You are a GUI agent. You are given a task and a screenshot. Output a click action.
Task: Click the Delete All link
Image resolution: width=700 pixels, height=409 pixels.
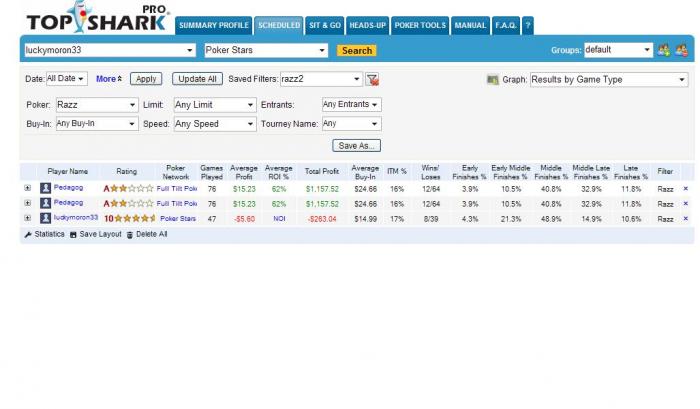click(147, 234)
